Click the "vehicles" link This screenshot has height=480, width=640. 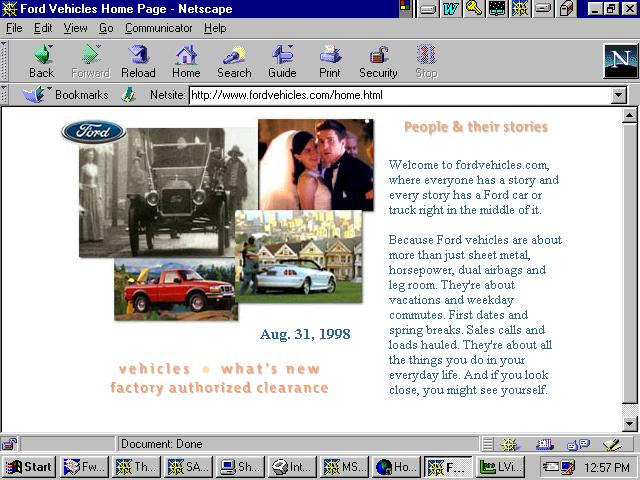[x=154, y=369]
